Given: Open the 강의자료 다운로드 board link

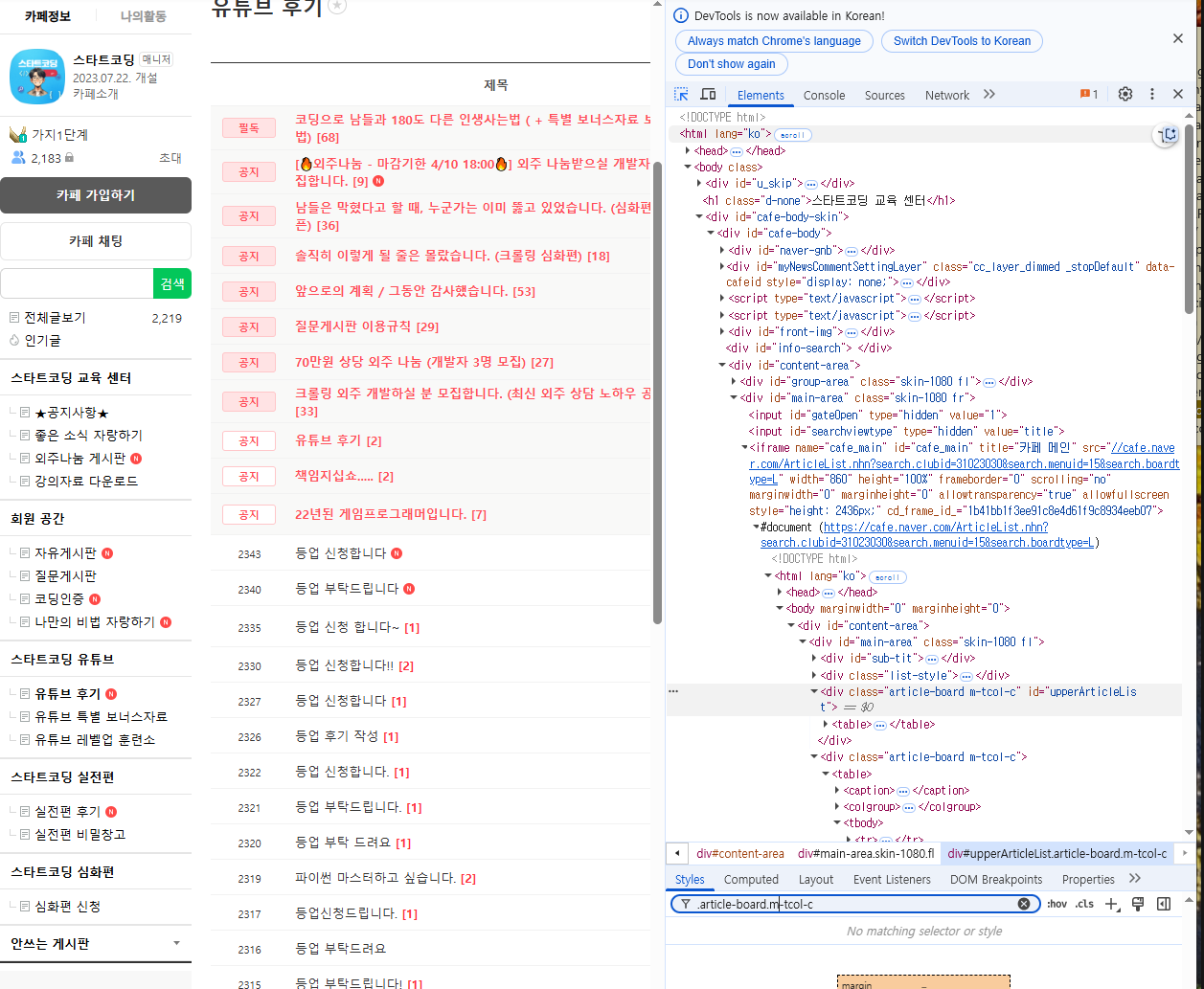Looking at the screenshot, I should (86, 482).
